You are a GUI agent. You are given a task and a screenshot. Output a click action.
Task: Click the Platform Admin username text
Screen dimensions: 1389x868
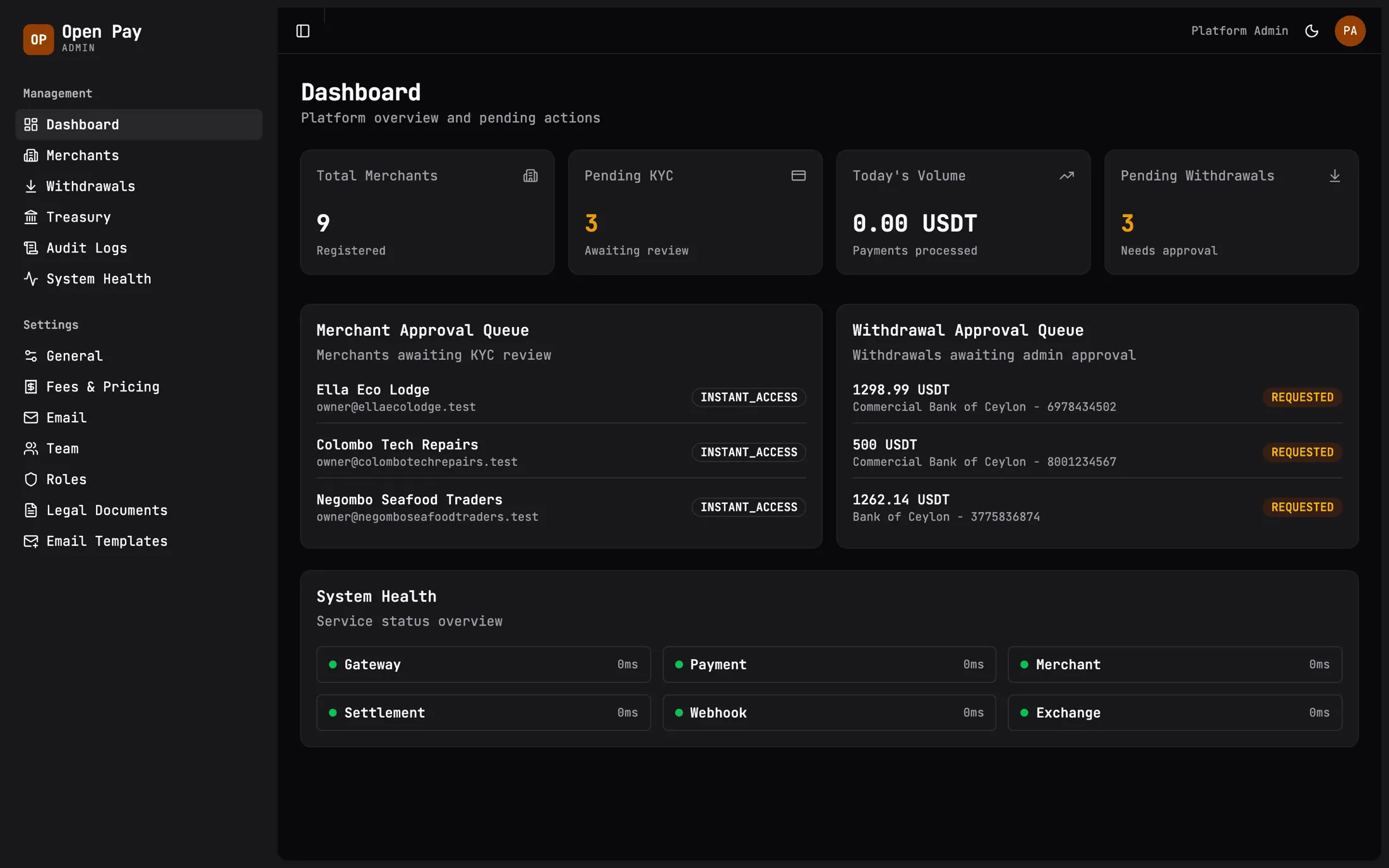[1239, 31]
